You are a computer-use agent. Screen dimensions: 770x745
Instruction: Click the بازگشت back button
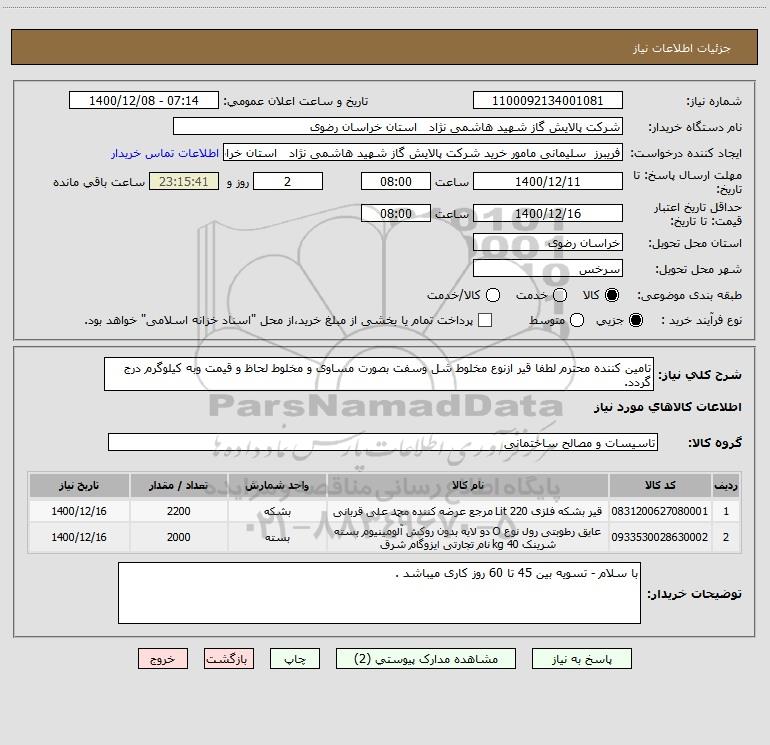(229, 659)
